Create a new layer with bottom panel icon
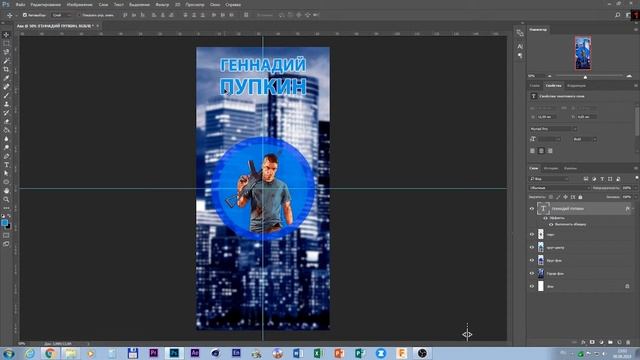Viewport: 640px width, 360px height. point(619,342)
